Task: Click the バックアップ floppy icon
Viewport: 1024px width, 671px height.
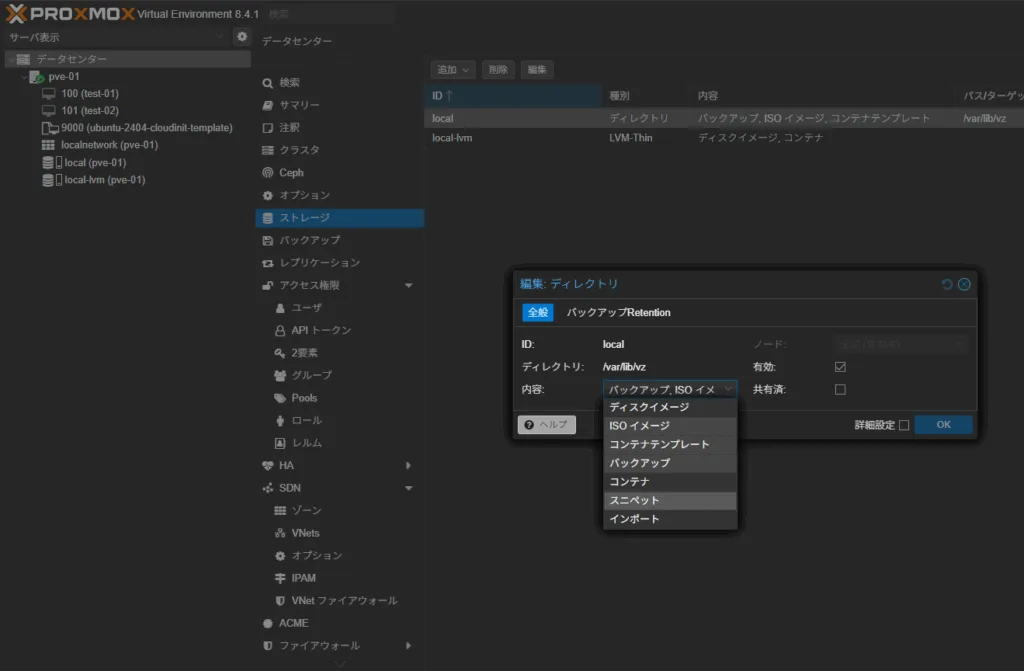Action: point(267,240)
